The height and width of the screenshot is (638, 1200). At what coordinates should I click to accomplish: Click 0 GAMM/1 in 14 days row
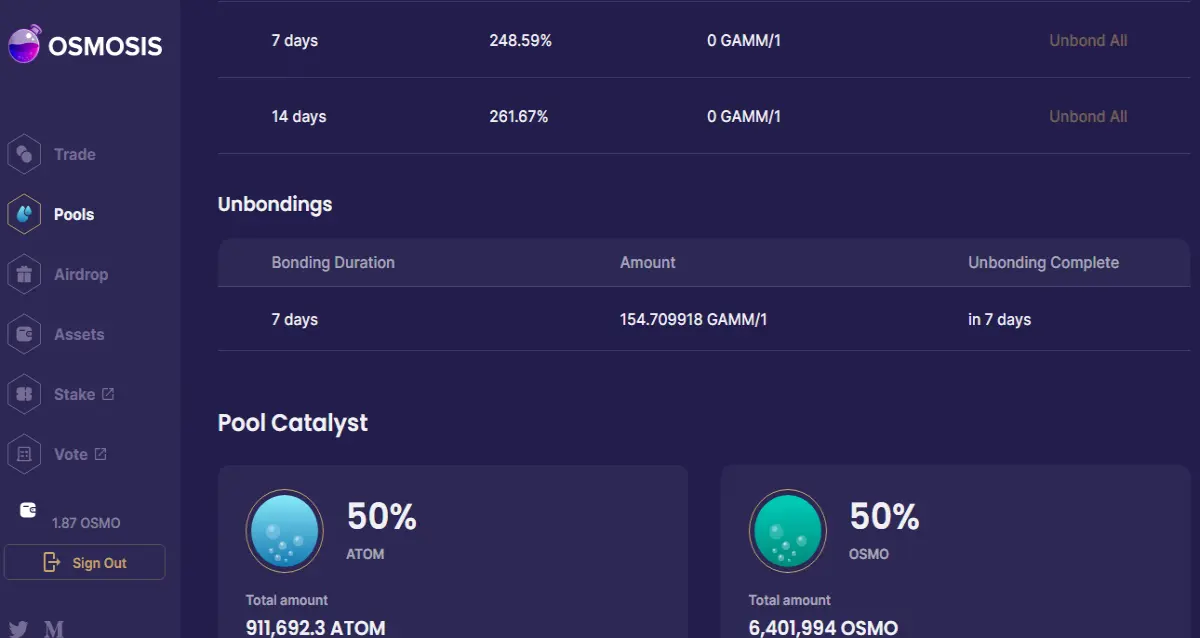pos(744,117)
